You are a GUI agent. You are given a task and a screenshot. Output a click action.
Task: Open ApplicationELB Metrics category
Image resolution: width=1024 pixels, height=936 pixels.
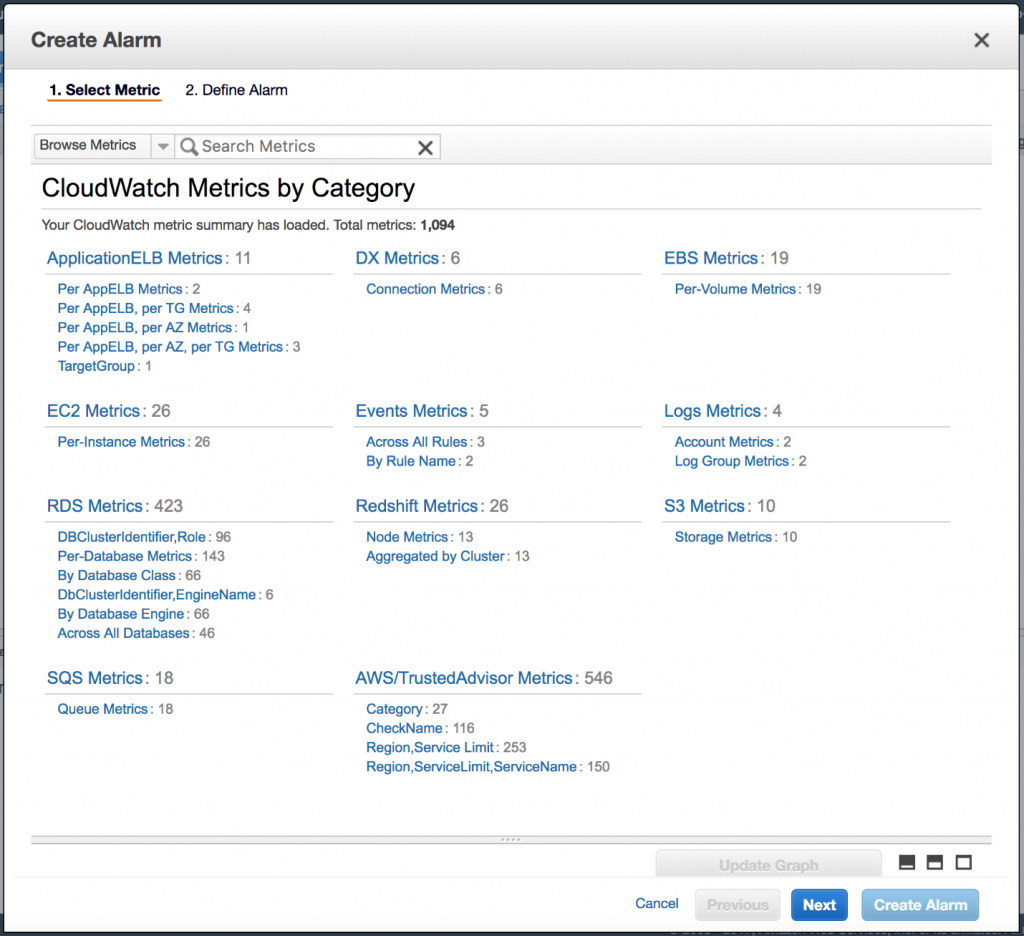(135, 258)
